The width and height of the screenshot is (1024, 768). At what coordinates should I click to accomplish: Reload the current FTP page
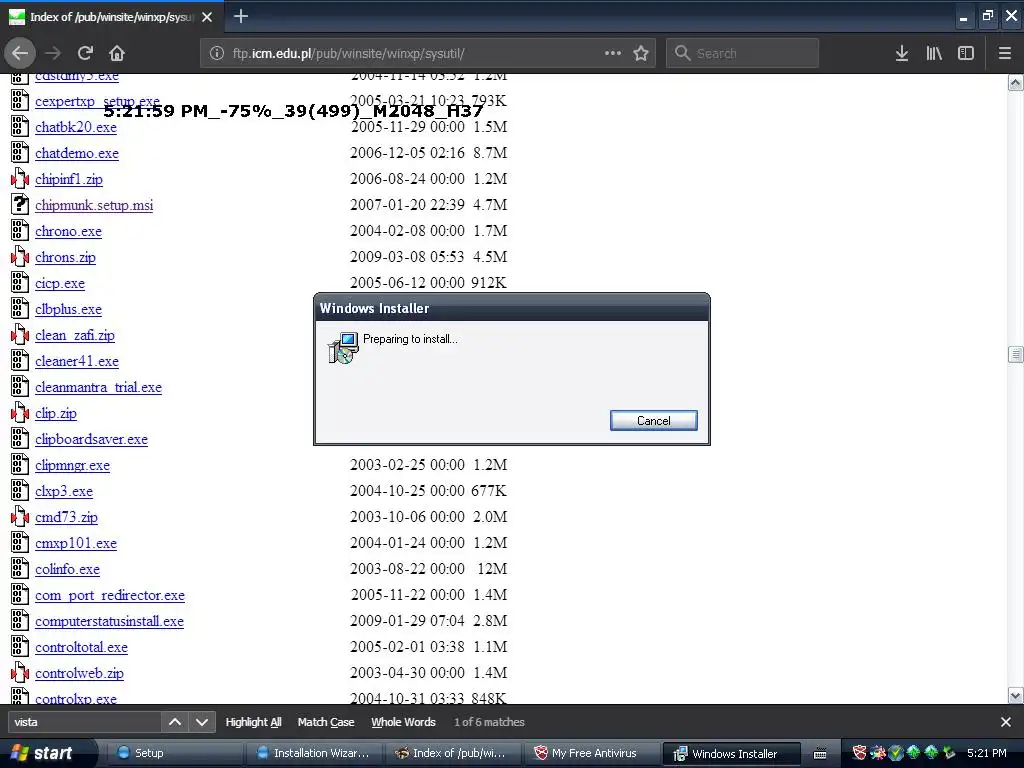[85, 53]
